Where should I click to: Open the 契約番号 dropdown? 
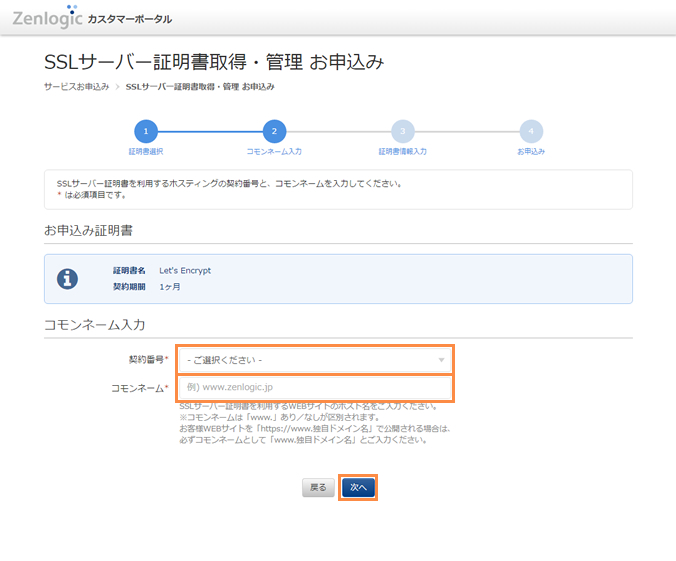[x=315, y=360]
